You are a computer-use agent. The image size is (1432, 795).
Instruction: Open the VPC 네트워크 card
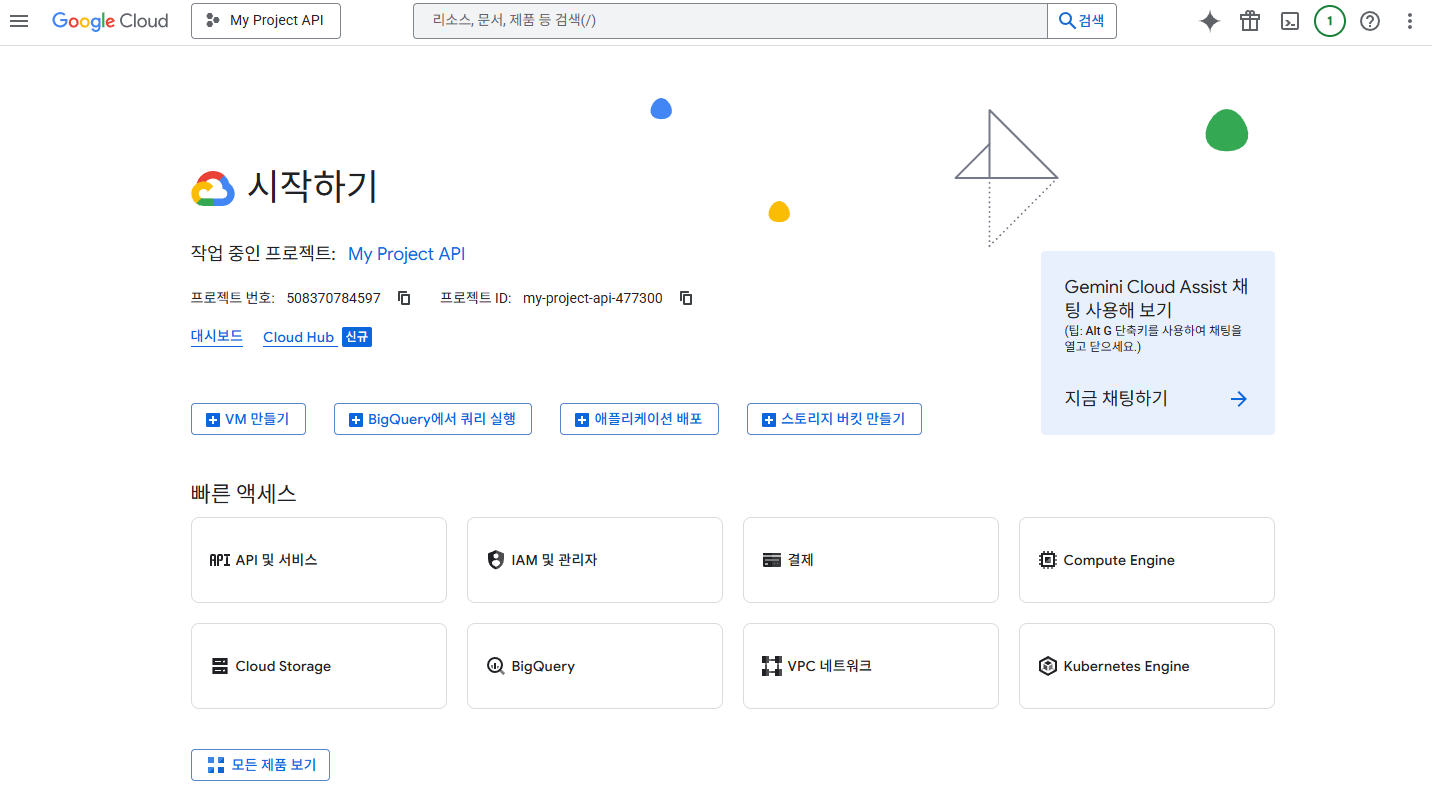(871, 666)
